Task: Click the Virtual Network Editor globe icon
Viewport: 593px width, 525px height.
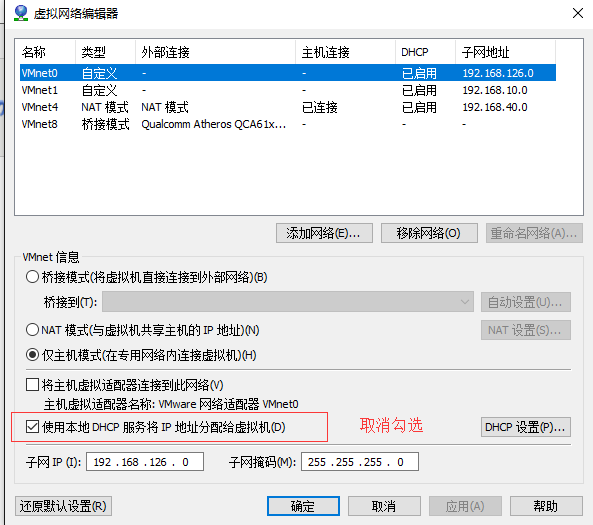Action: (x=21, y=13)
